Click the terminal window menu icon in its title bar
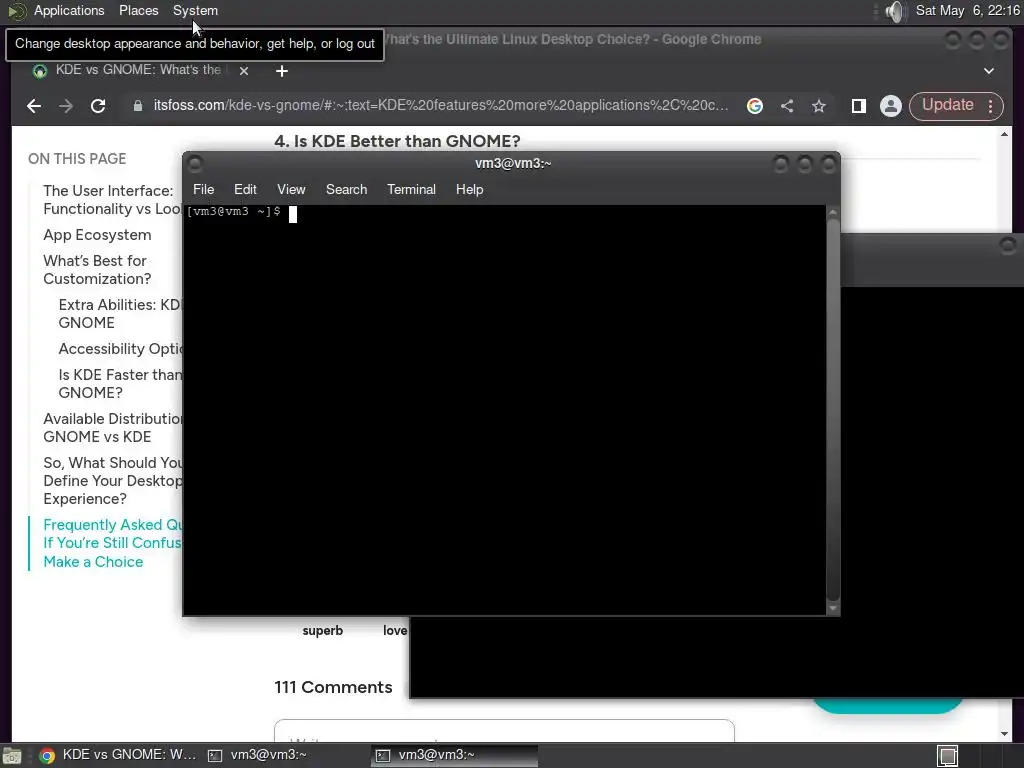The width and height of the screenshot is (1024, 768). click(195, 163)
